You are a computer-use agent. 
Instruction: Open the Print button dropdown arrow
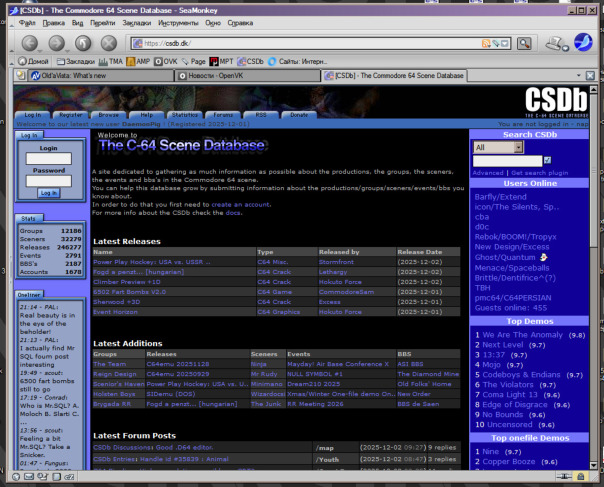(565, 48)
